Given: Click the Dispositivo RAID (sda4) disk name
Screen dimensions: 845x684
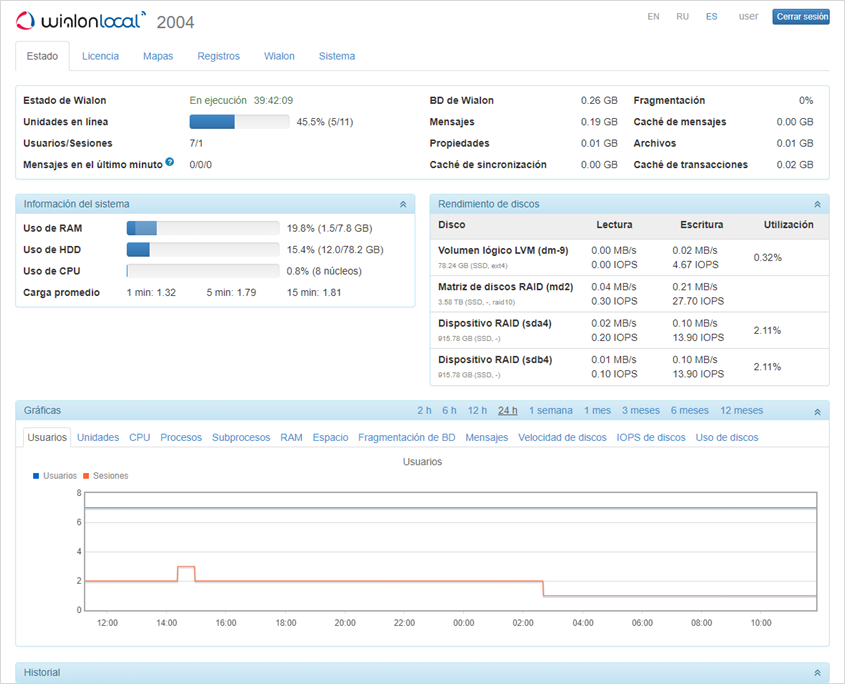Looking at the screenshot, I should point(495,323).
